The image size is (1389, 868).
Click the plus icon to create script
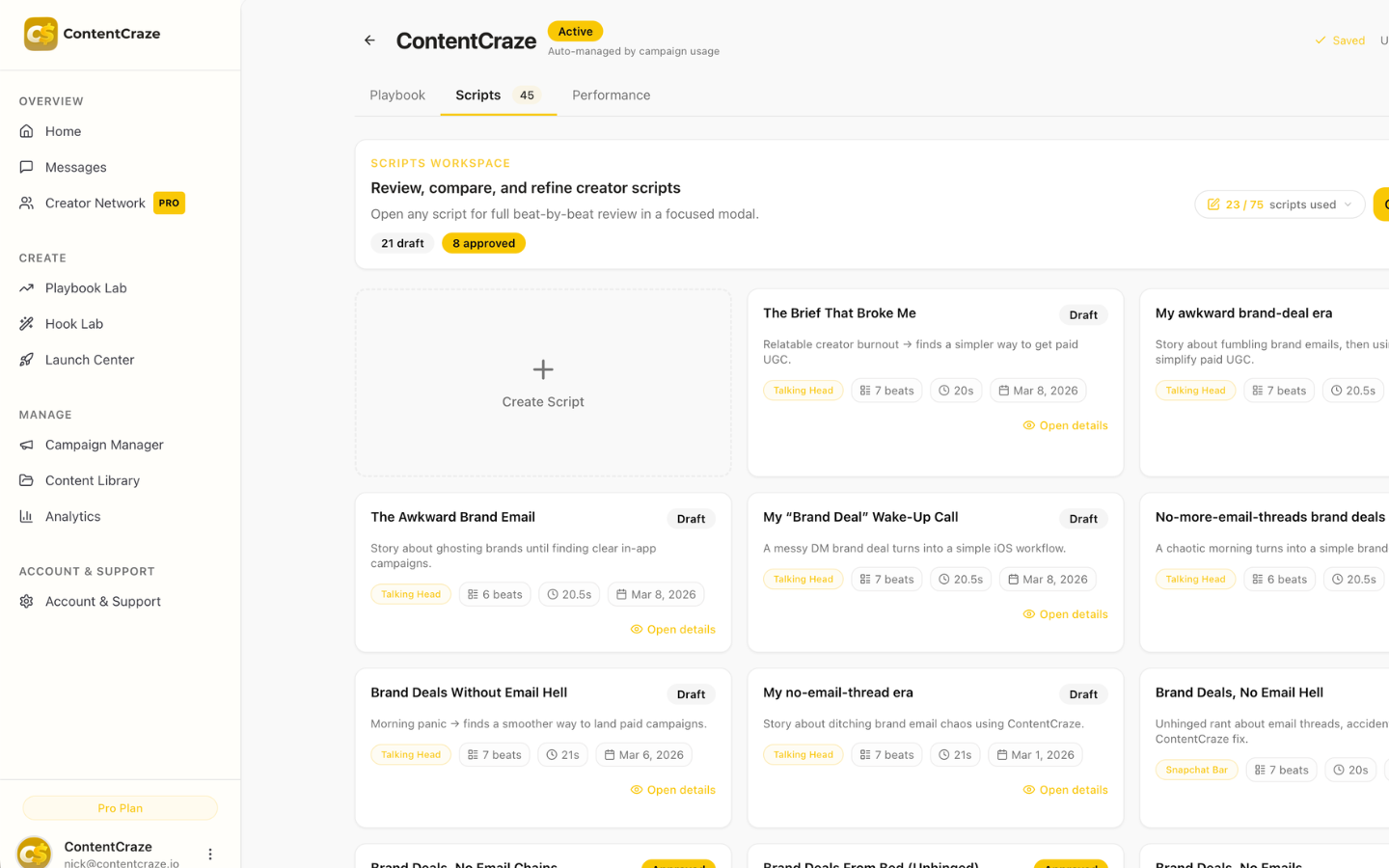[543, 369]
